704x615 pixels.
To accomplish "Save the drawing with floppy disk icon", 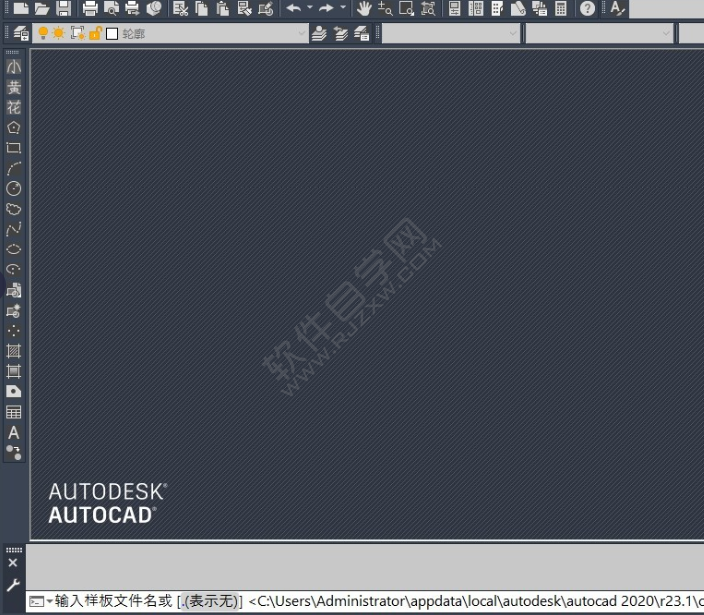I will pos(63,8).
